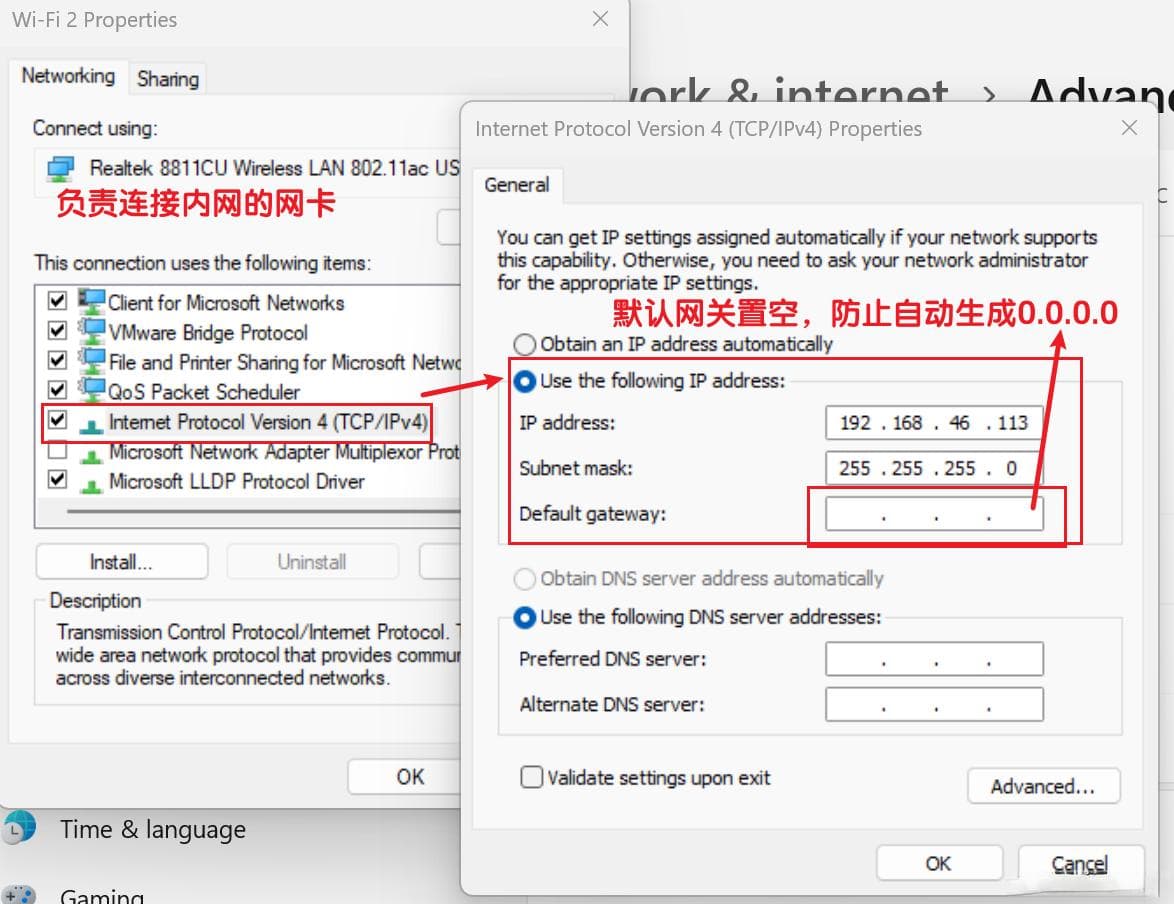Screen dimensions: 1174x904
Task: Click the Install... button
Action: point(121,562)
